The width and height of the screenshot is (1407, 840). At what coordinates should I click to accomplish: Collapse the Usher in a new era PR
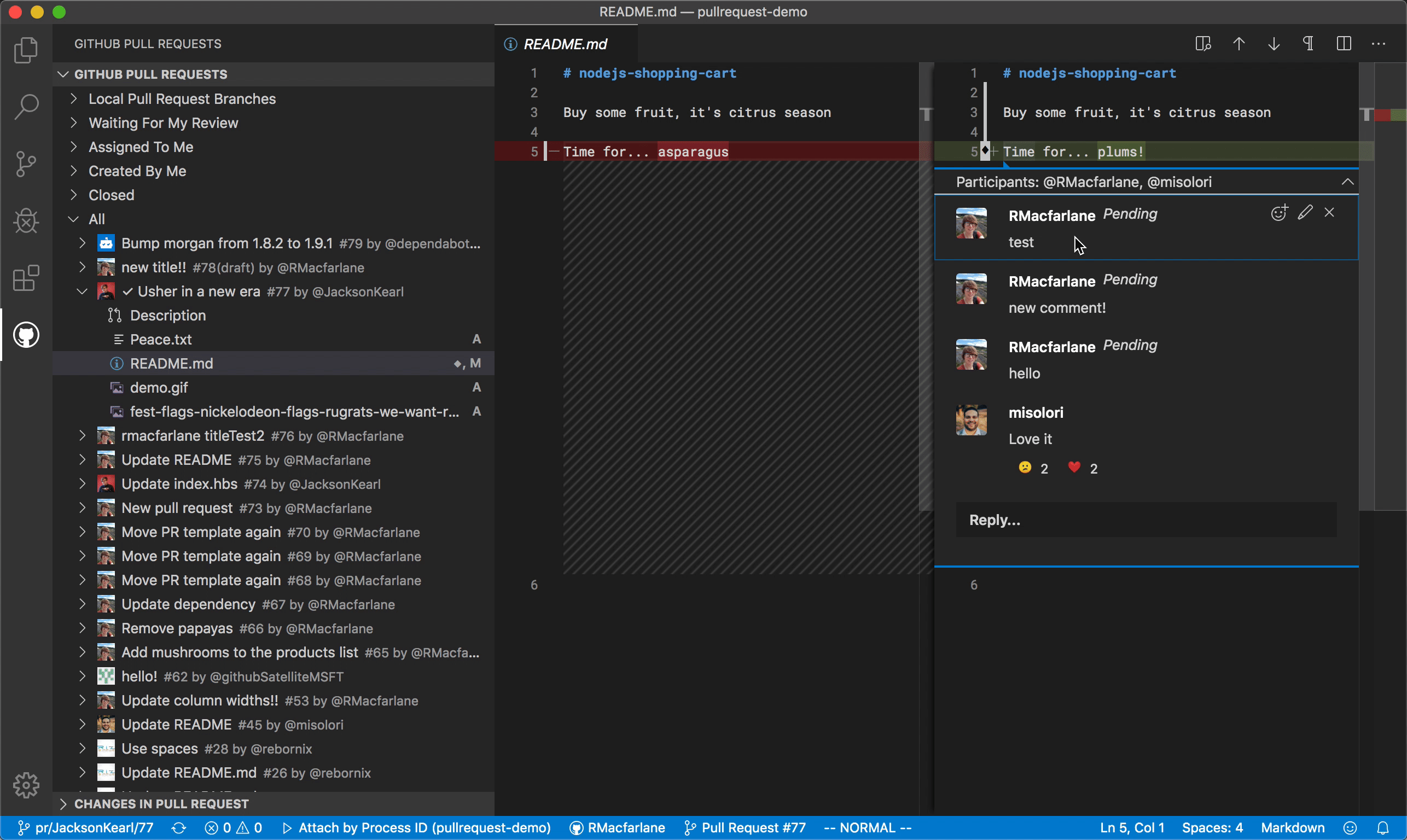(274, 291)
